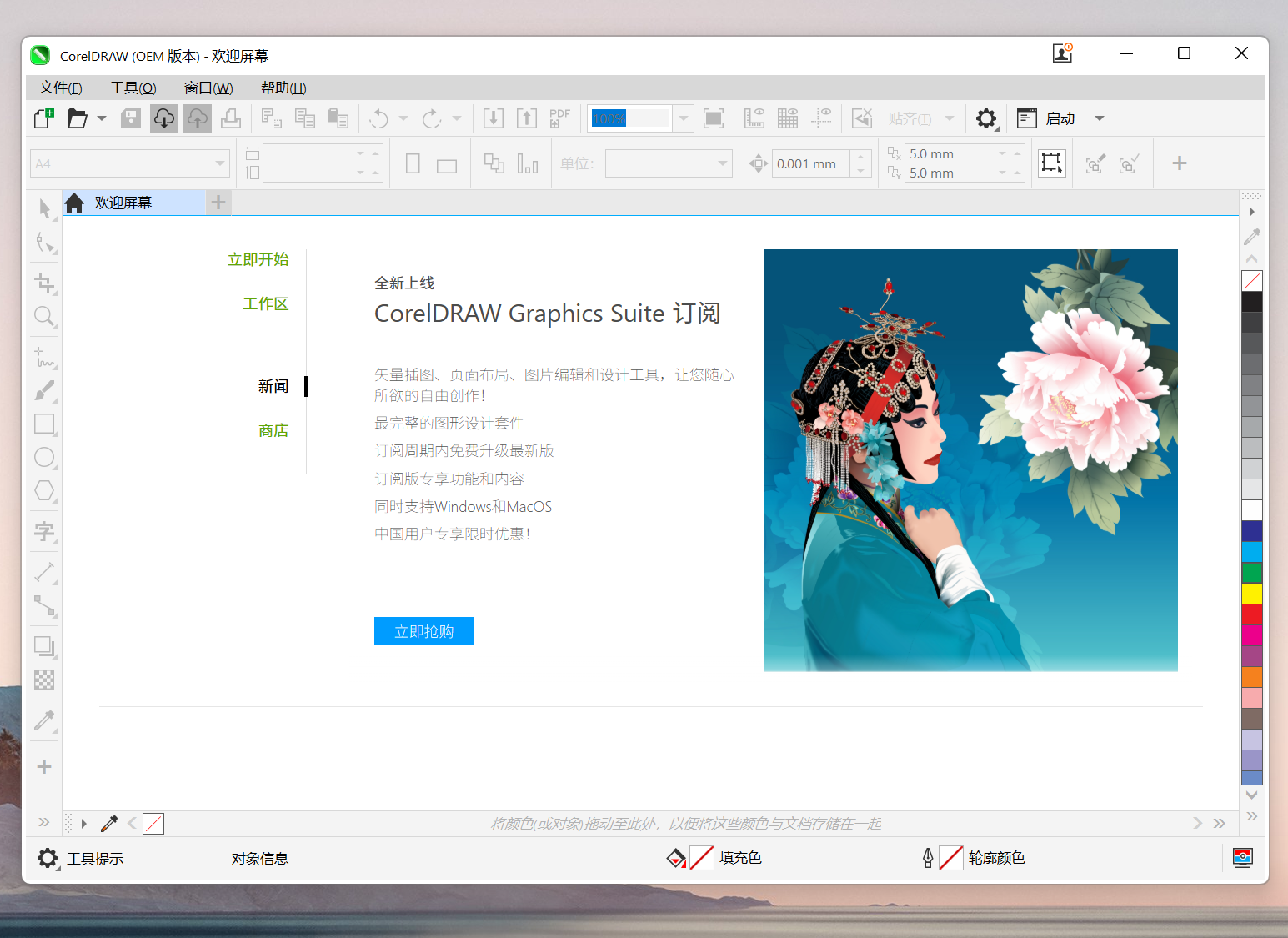
Task: Pick the yellow swatch in palette
Action: (1252, 594)
